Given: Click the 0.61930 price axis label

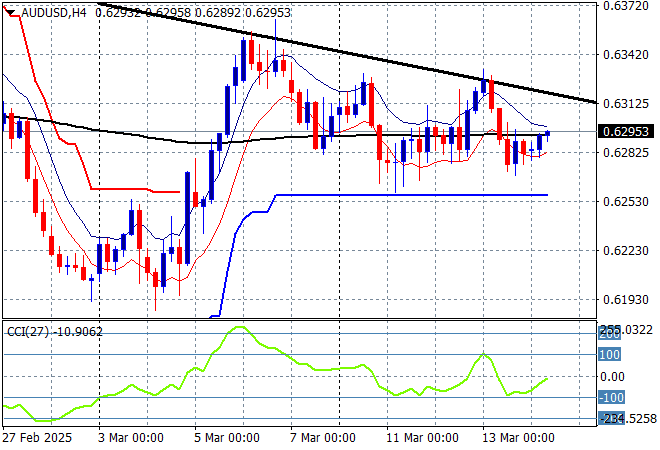Looking at the screenshot, I should click(x=625, y=300).
